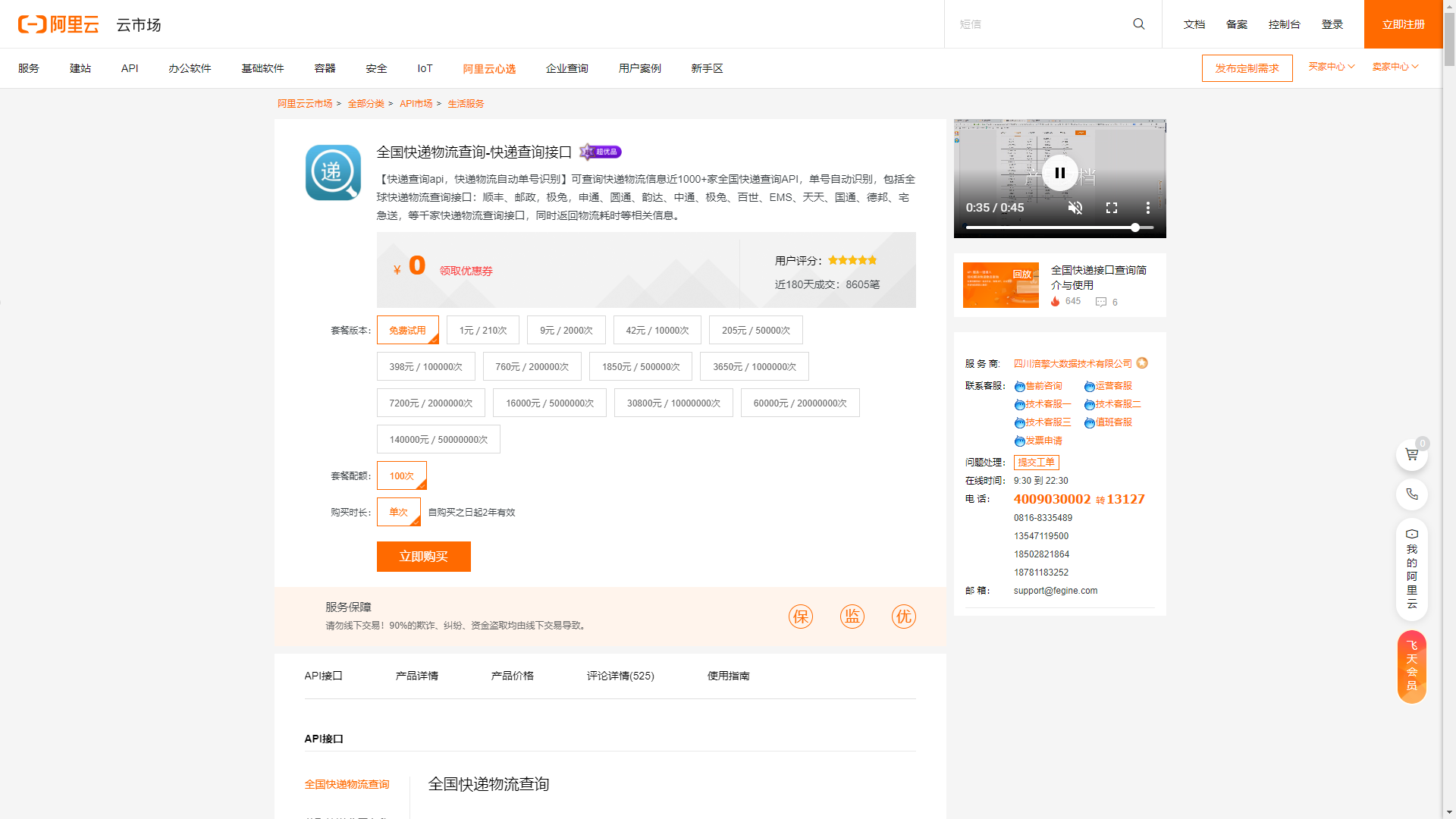Click the product 递 logo icon
Image resolution: width=1456 pixels, height=819 pixels.
click(333, 172)
